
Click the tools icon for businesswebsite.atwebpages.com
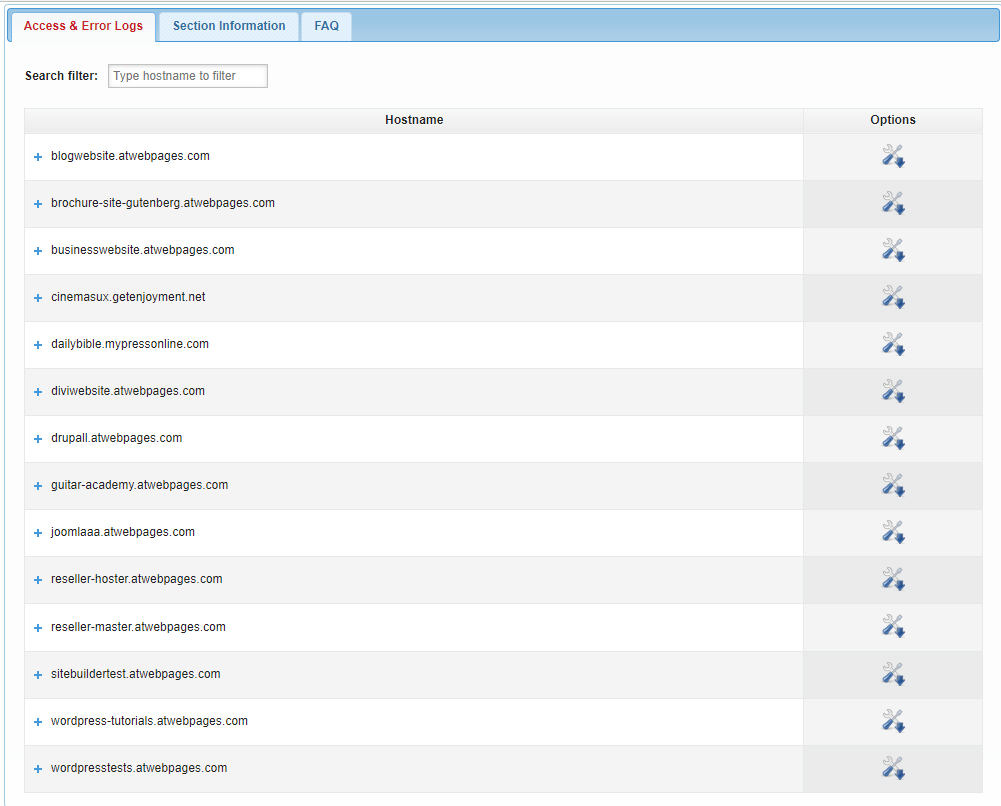click(x=893, y=249)
